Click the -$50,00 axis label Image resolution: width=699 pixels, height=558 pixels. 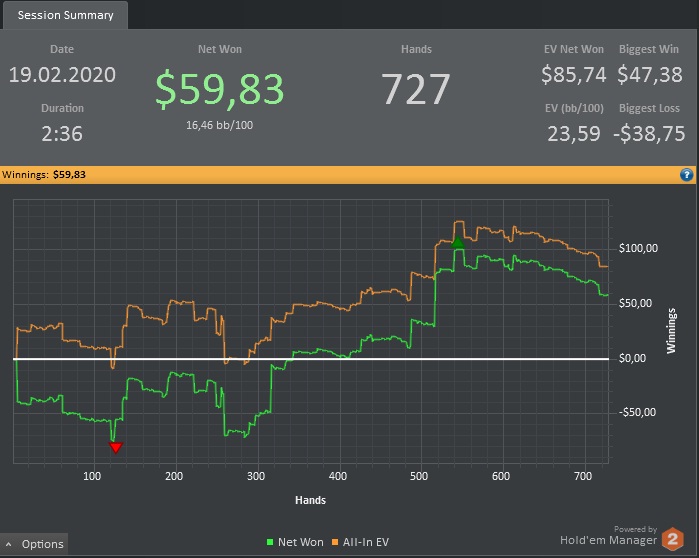pyautogui.click(x=637, y=412)
